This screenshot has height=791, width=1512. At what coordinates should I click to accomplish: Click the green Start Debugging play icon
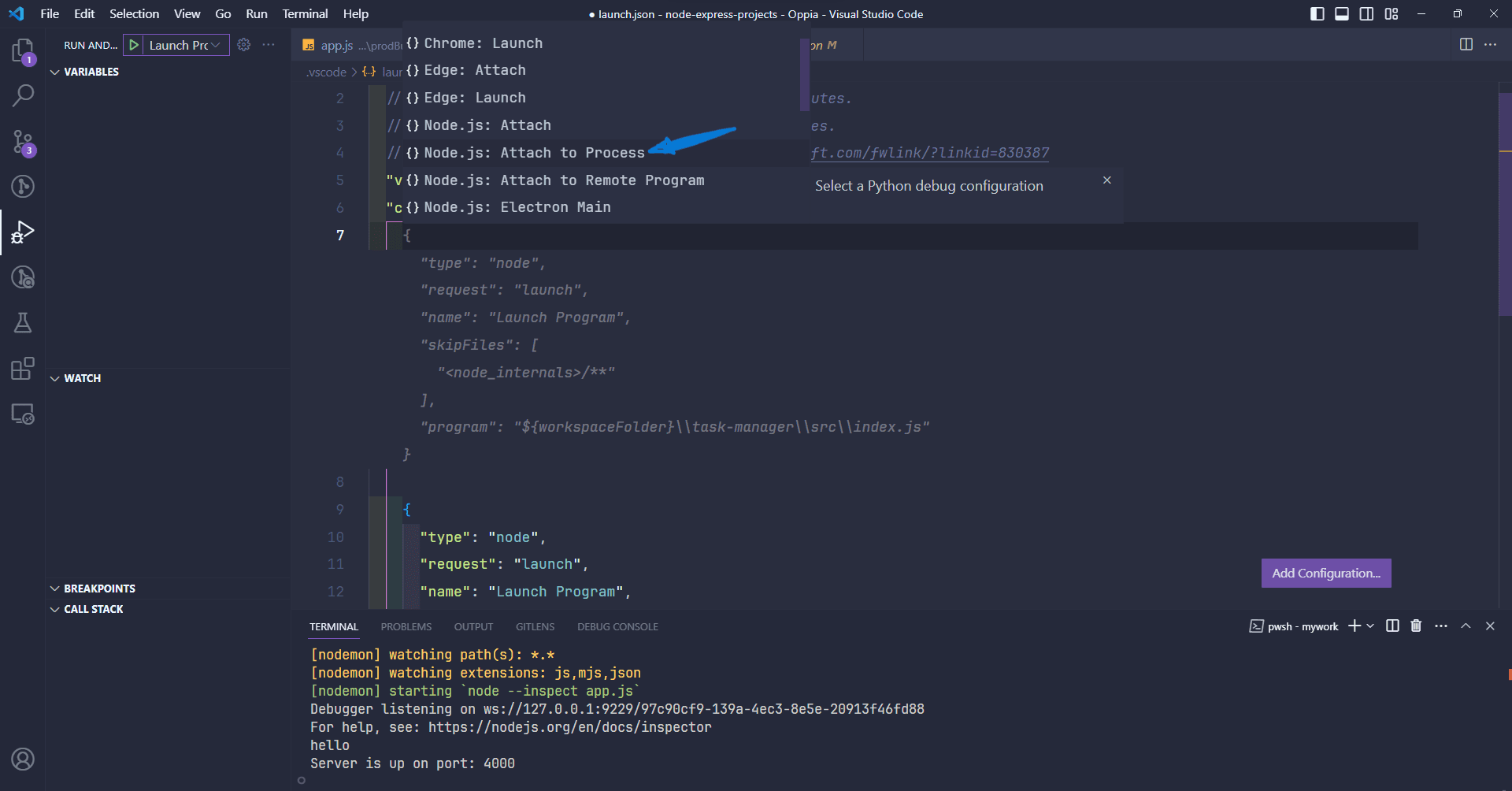pos(134,45)
